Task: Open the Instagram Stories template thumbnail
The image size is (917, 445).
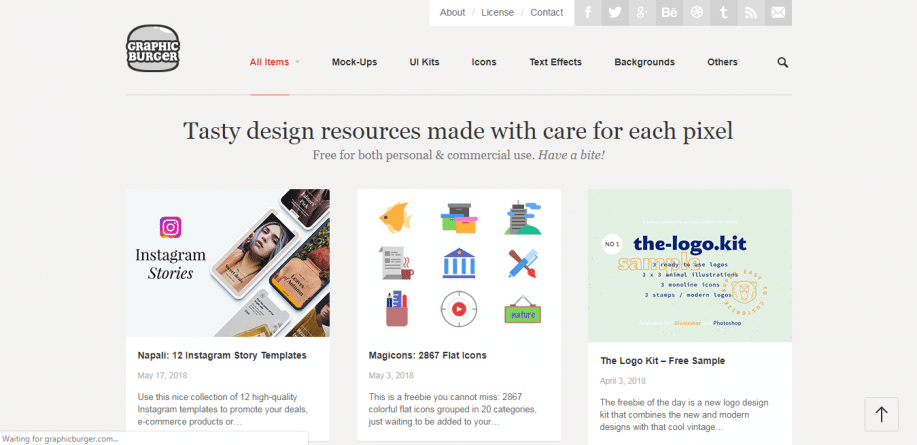Action: [227, 263]
